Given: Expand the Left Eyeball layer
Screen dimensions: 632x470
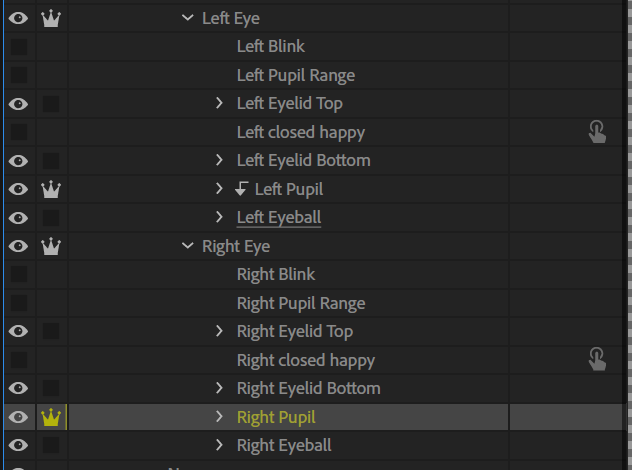Looking at the screenshot, I should (x=219, y=217).
